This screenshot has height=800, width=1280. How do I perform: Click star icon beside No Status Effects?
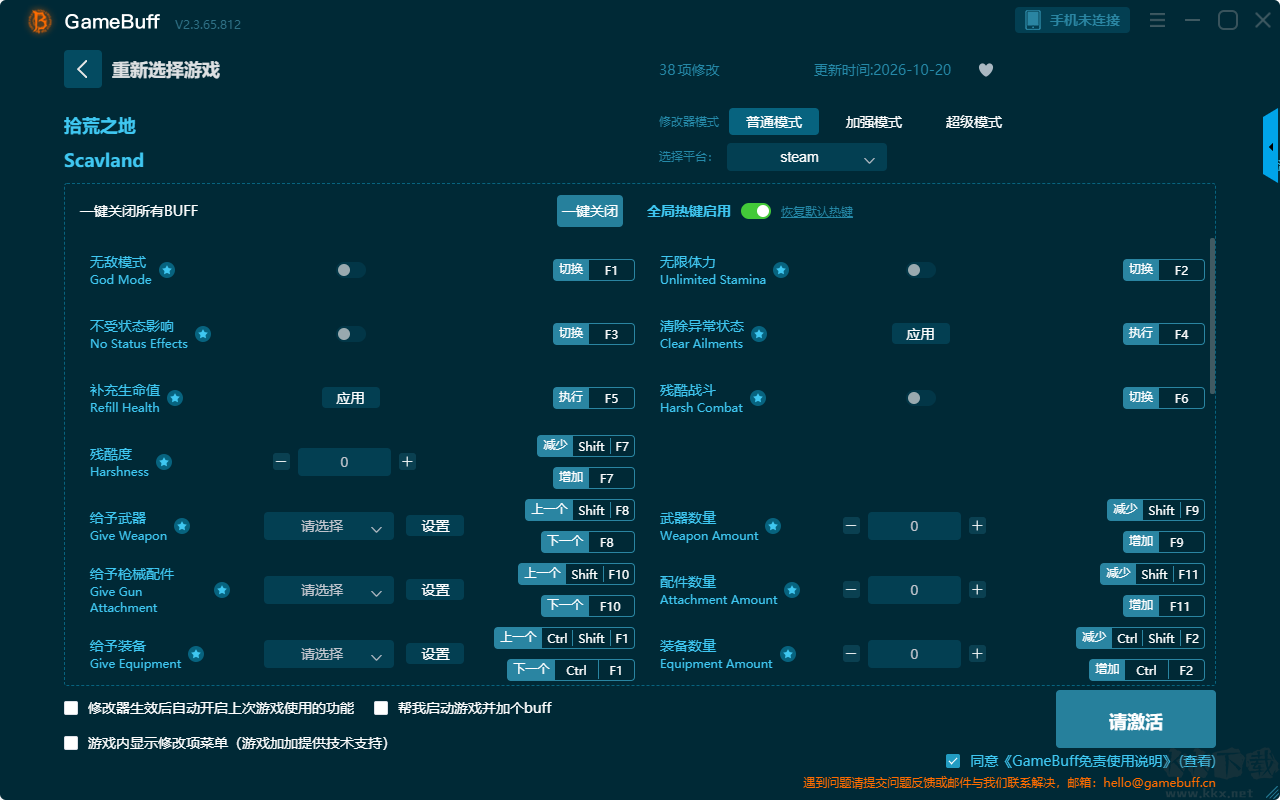point(203,334)
